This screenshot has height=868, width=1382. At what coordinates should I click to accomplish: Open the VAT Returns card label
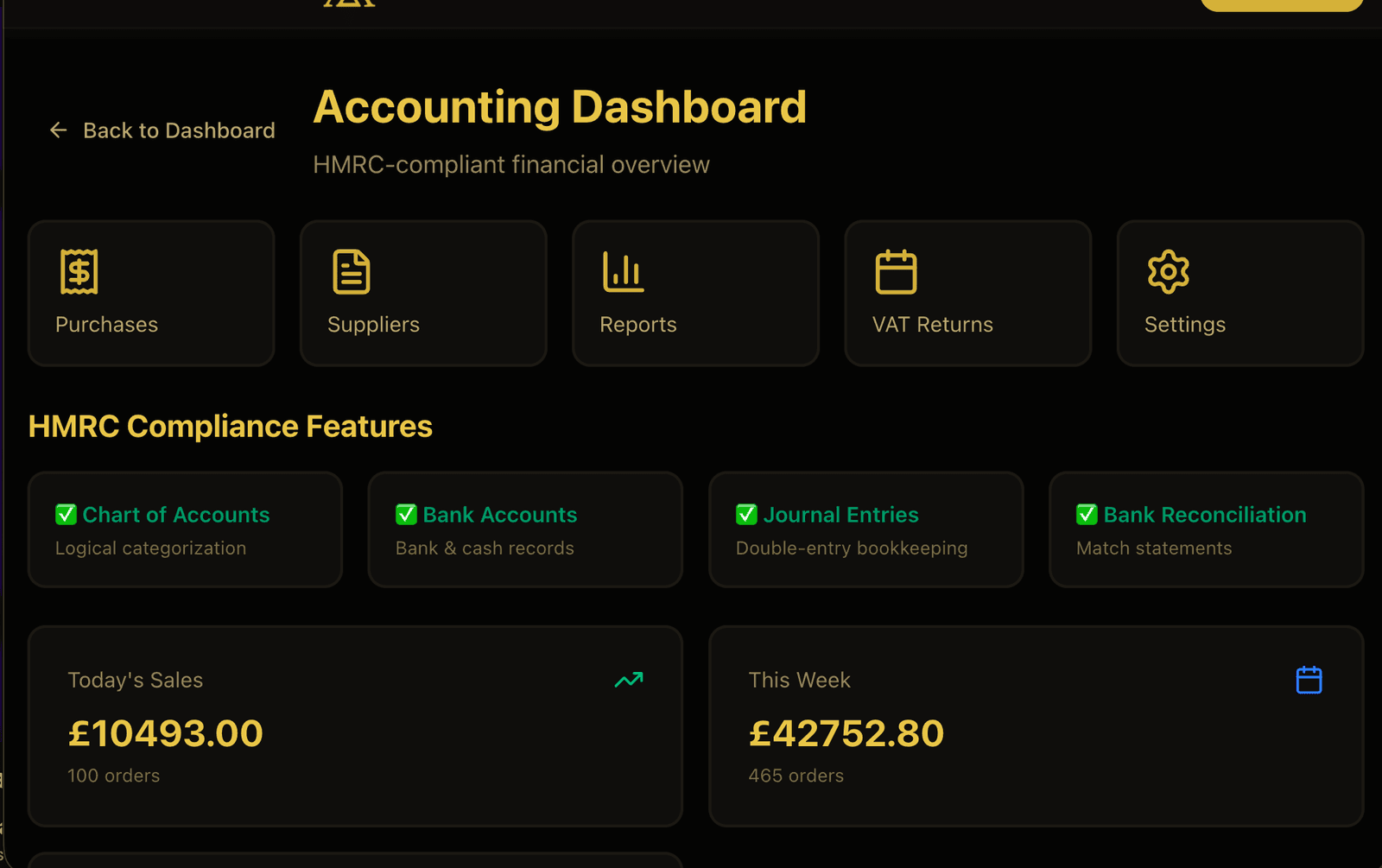933,325
